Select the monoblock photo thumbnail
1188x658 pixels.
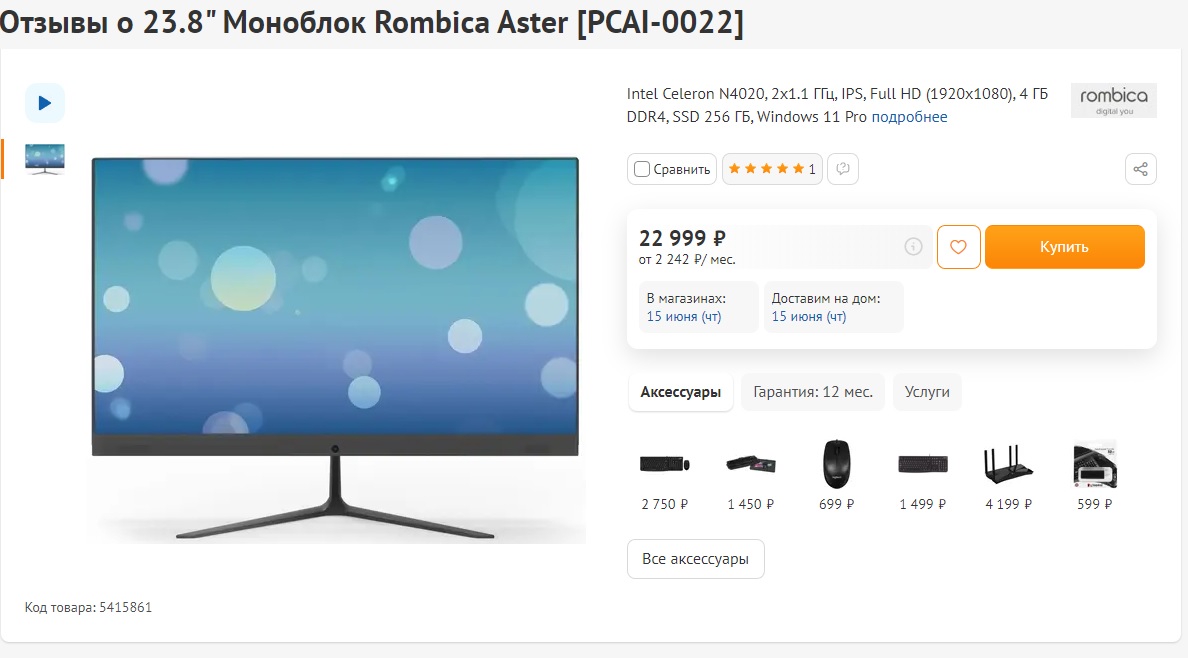(x=45, y=159)
